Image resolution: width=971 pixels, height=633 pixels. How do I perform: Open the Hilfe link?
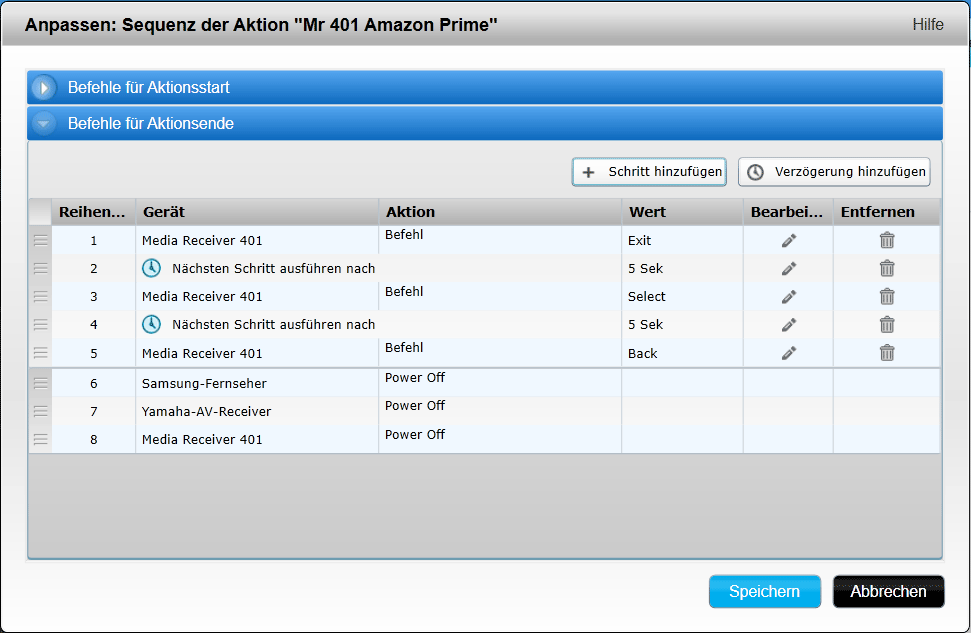pyautogui.click(x=927, y=24)
